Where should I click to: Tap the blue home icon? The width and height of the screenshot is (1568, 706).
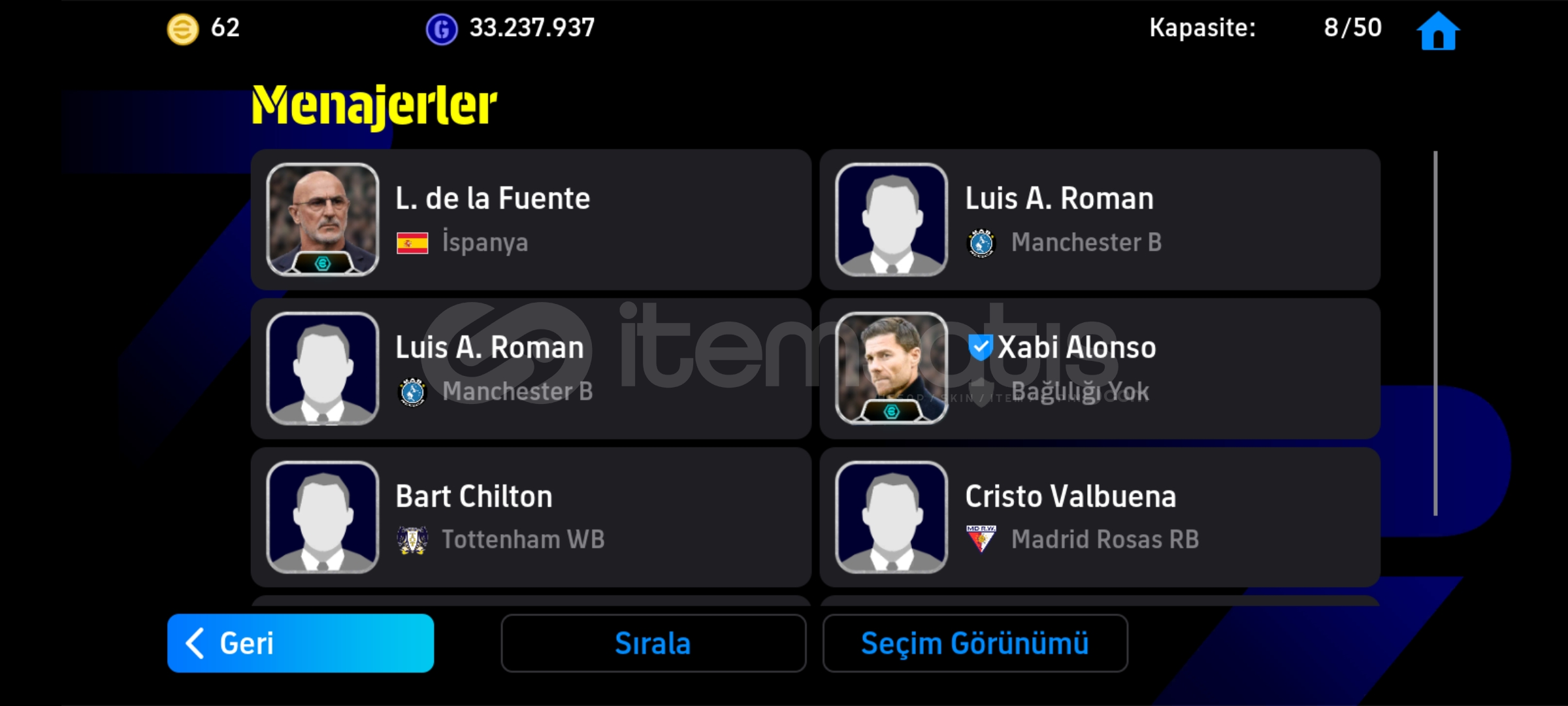[1438, 31]
